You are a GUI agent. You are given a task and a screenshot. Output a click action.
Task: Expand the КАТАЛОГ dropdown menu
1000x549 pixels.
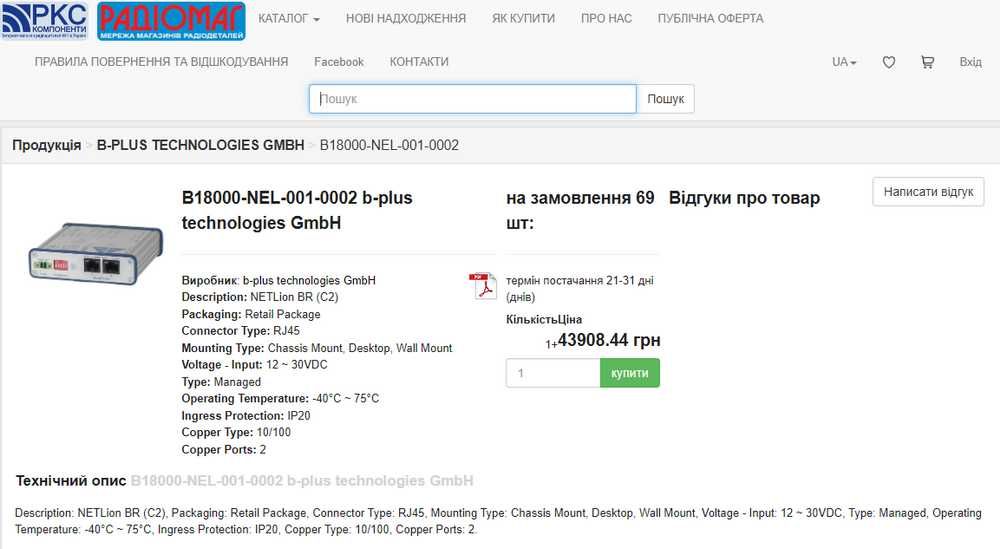pyautogui.click(x=289, y=18)
